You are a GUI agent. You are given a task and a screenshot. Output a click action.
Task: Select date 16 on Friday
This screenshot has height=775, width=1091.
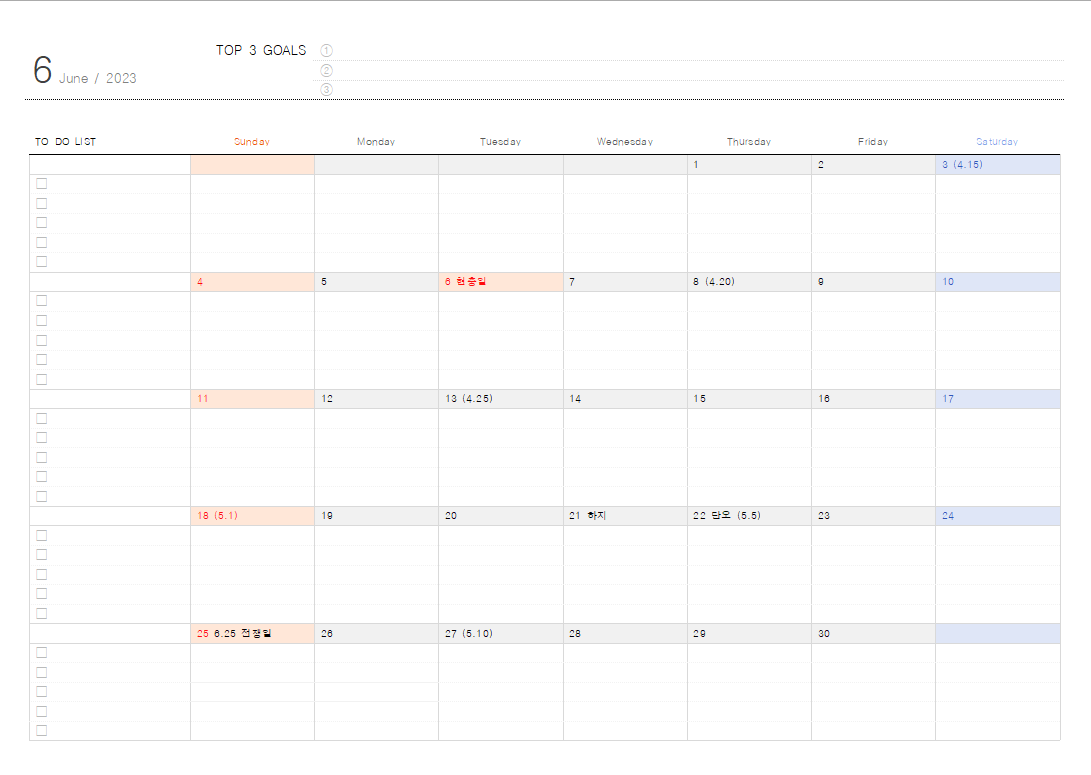pyautogui.click(x=873, y=399)
